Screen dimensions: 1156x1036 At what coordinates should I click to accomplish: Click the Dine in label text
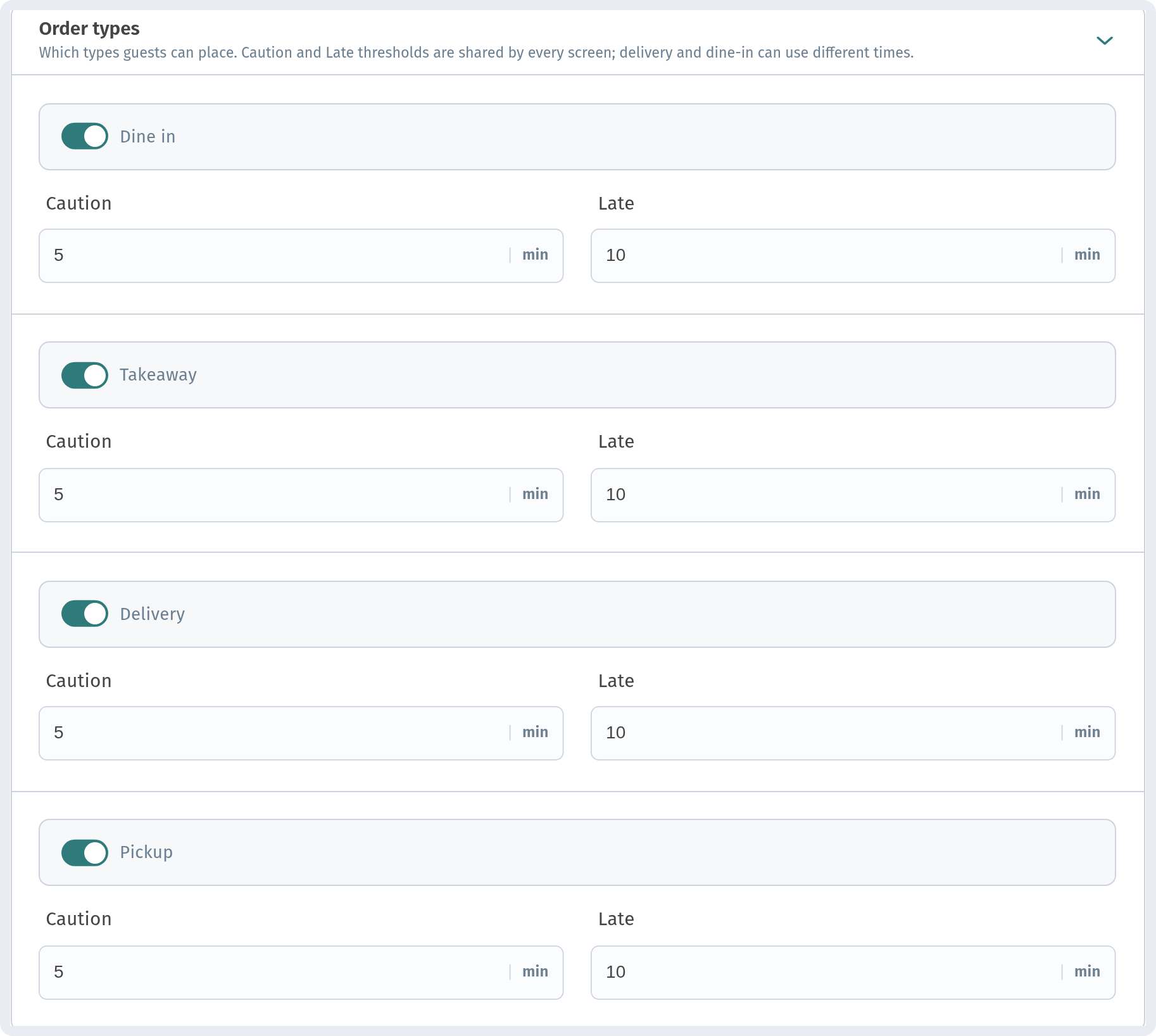[148, 137]
